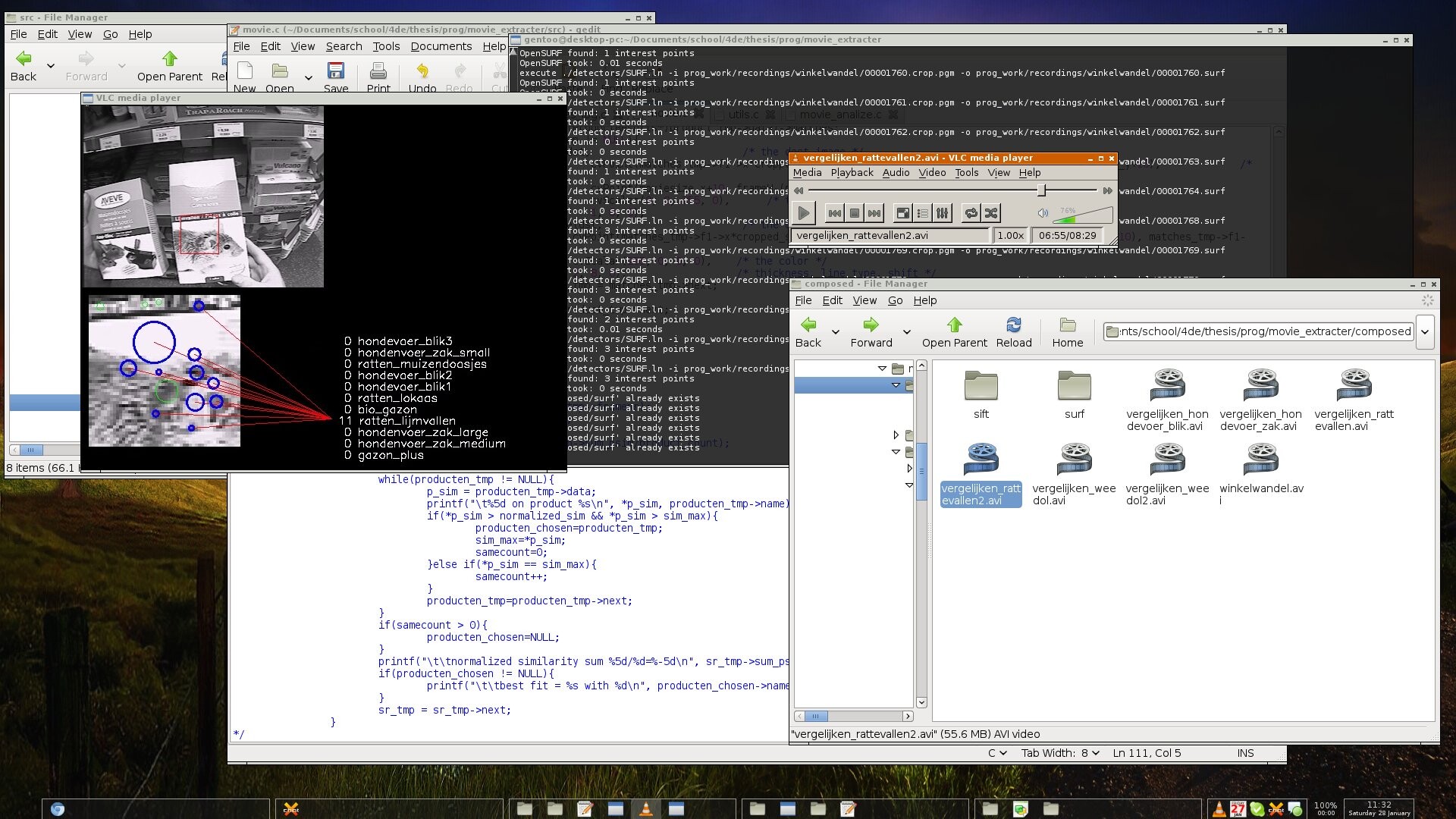The image size is (1456, 819).
Task: Toggle VLC fullscreen mode icon
Action: click(902, 213)
